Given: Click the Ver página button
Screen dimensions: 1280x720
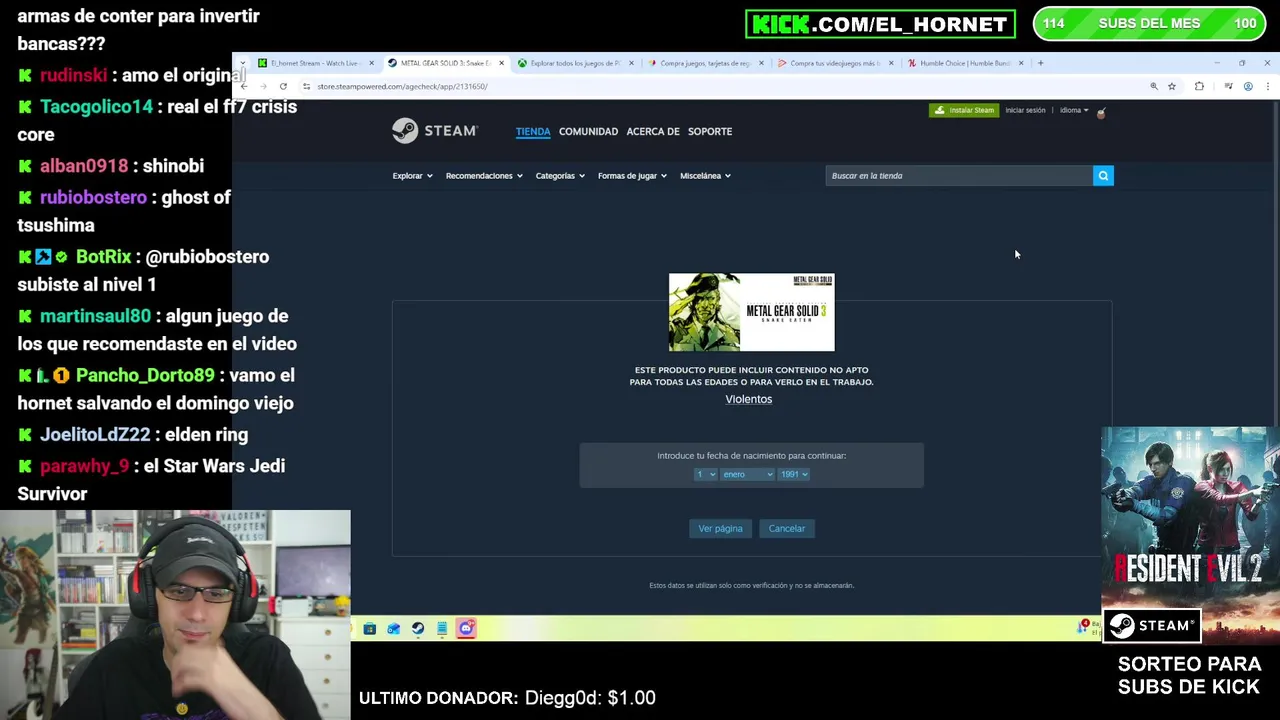Looking at the screenshot, I should pyautogui.click(x=720, y=528).
